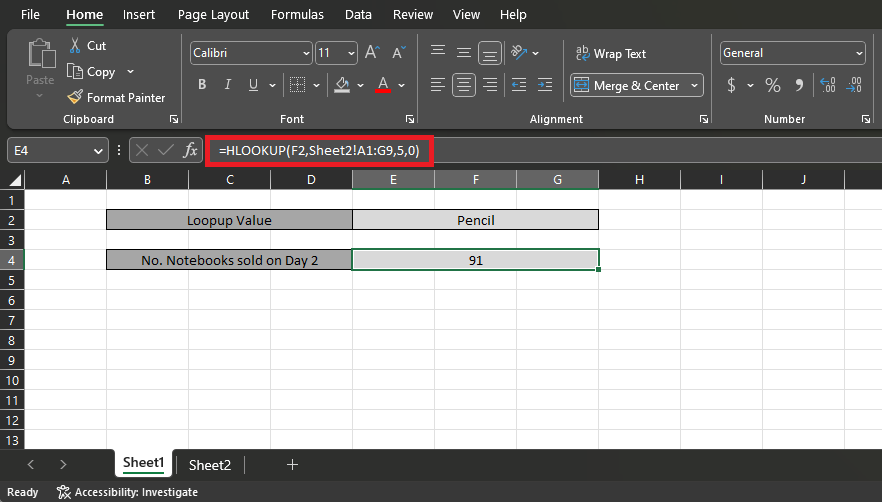Increase decimal places
Image resolution: width=882 pixels, height=502 pixels.
point(827,85)
